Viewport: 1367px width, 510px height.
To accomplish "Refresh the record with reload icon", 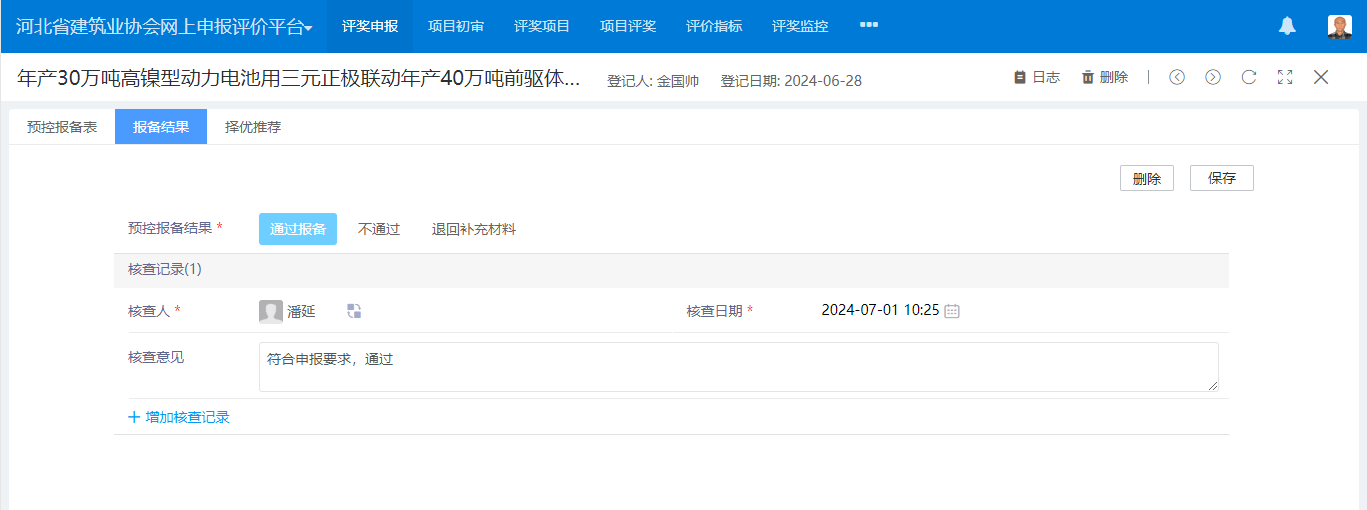I will click(1249, 77).
